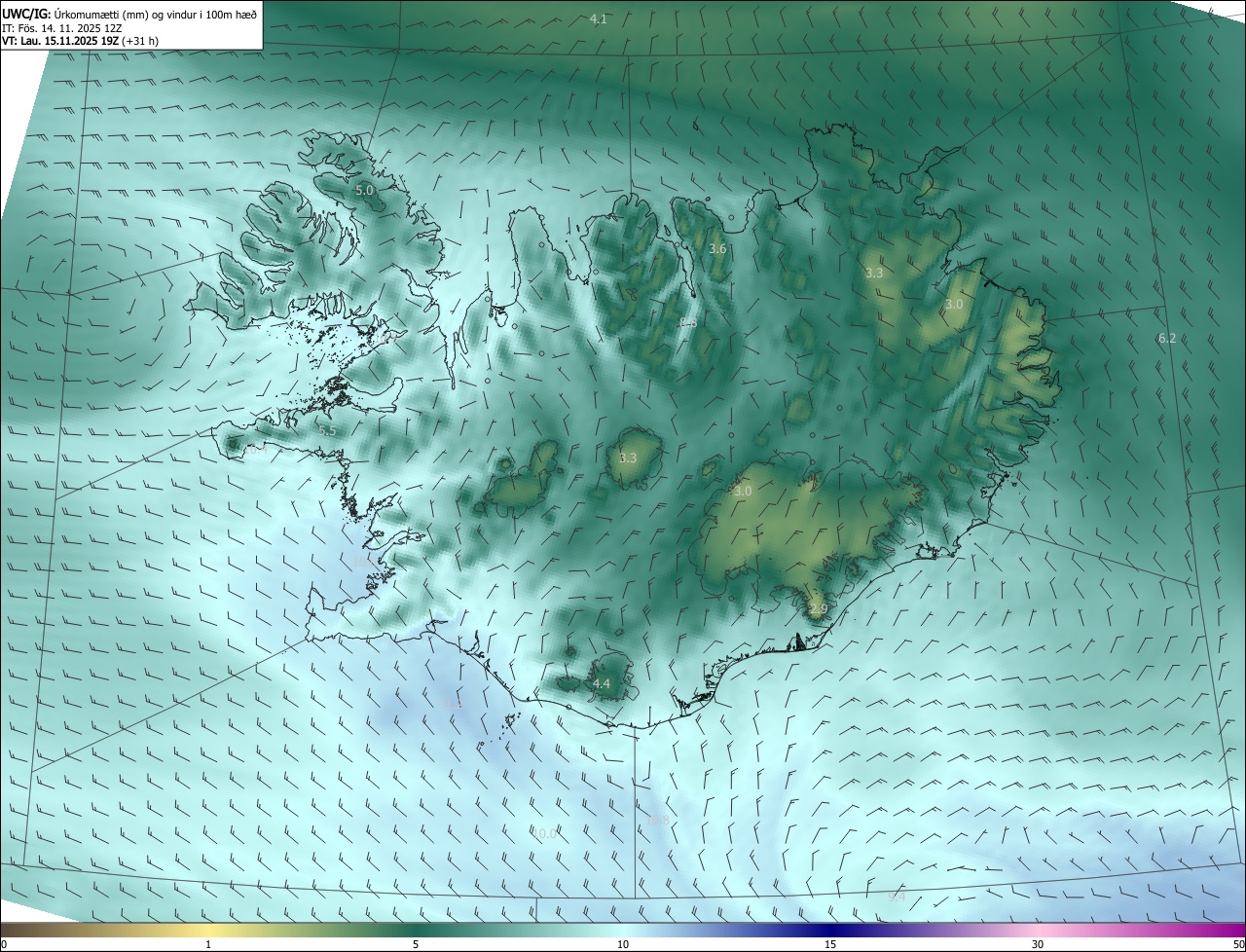The height and width of the screenshot is (952, 1246).
Task: Click the 5.5 value on Snæfellsnes peninsula
Action: tap(327, 430)
